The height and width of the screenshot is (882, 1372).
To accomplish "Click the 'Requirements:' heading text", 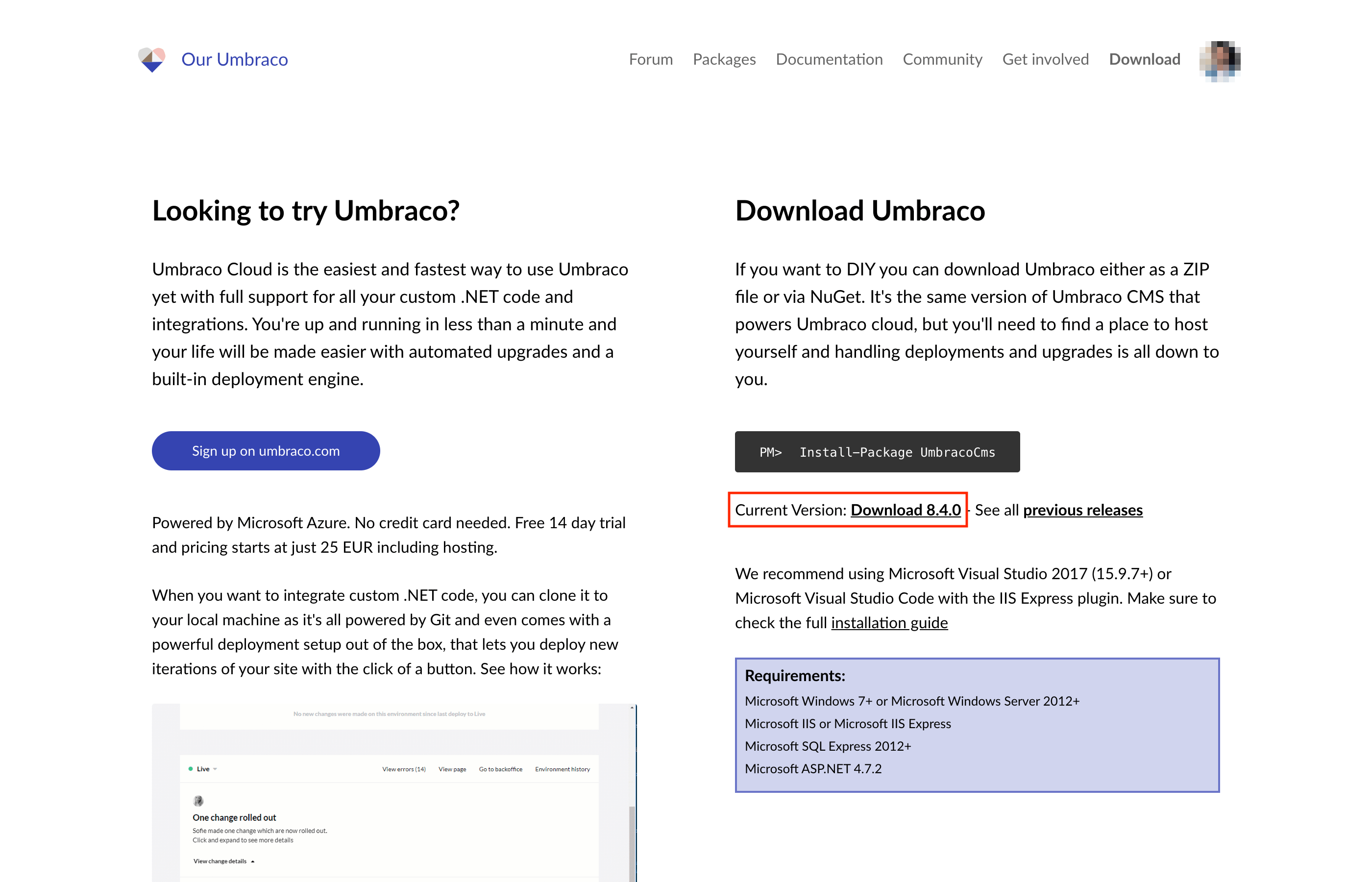I will pos(794,676).
